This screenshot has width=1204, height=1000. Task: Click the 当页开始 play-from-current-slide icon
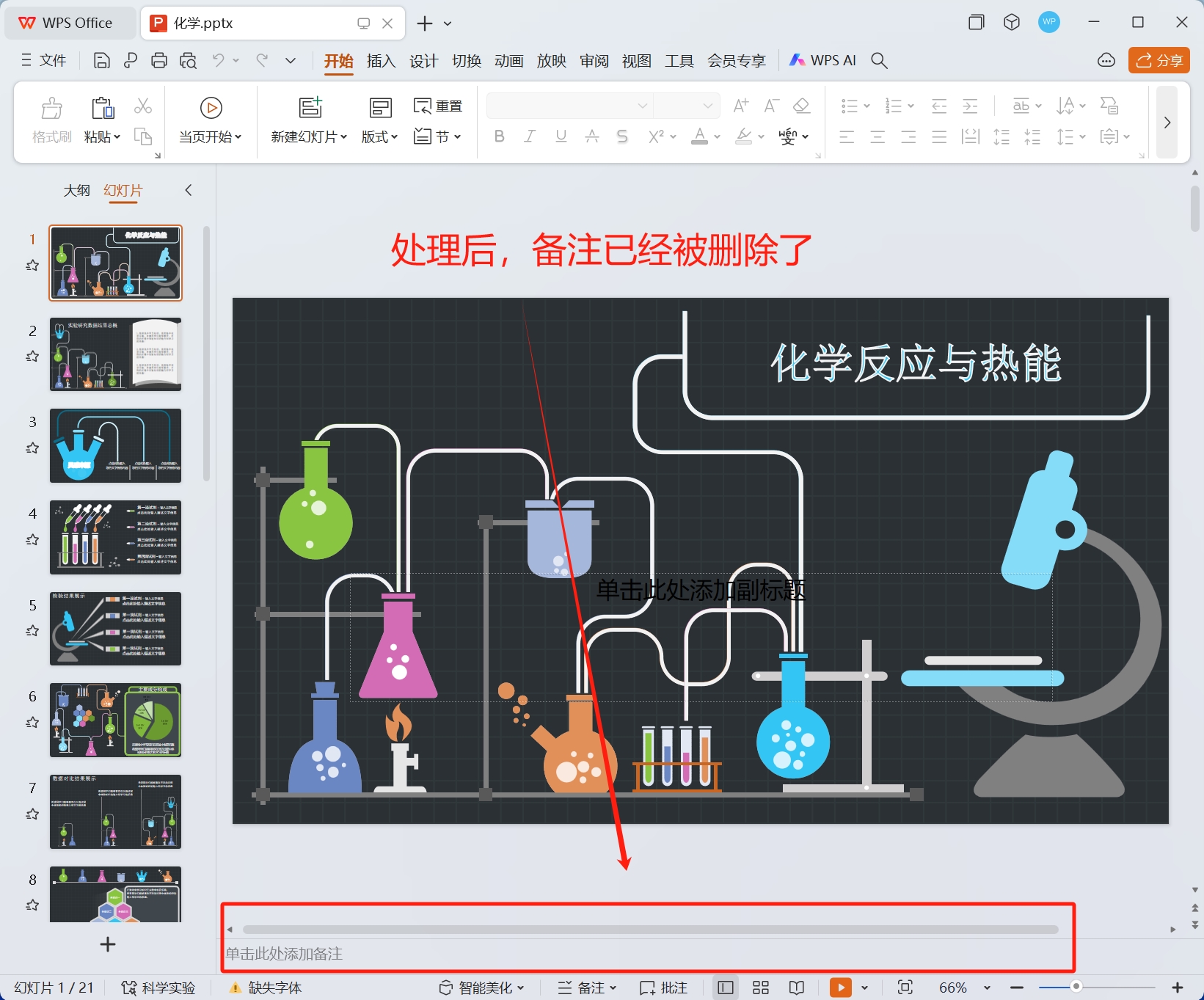click(211, 107)
